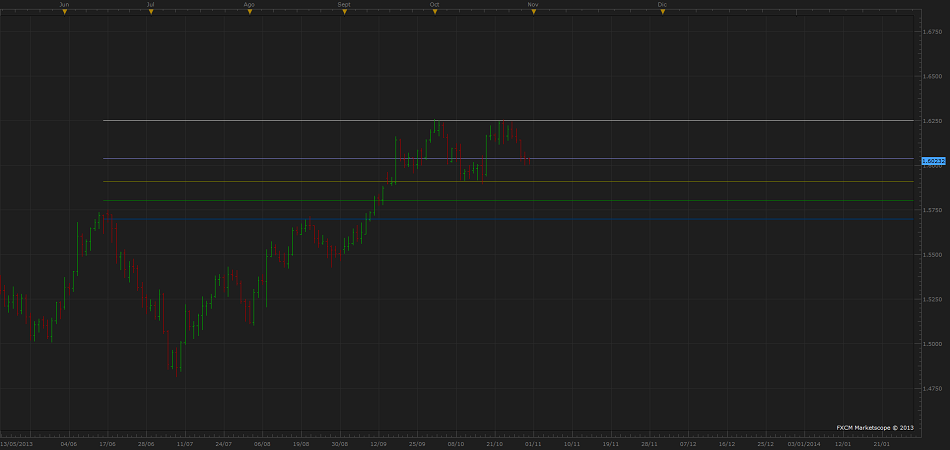Screen dimensions: 950x450
Task: Click the blue current price label 1.6023
Action: [x=932, y=159]
